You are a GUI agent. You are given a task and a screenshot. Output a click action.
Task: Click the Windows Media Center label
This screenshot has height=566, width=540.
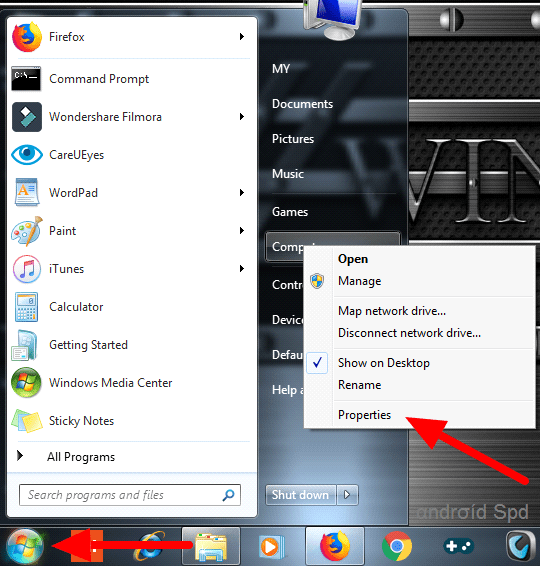pos(110,383)
